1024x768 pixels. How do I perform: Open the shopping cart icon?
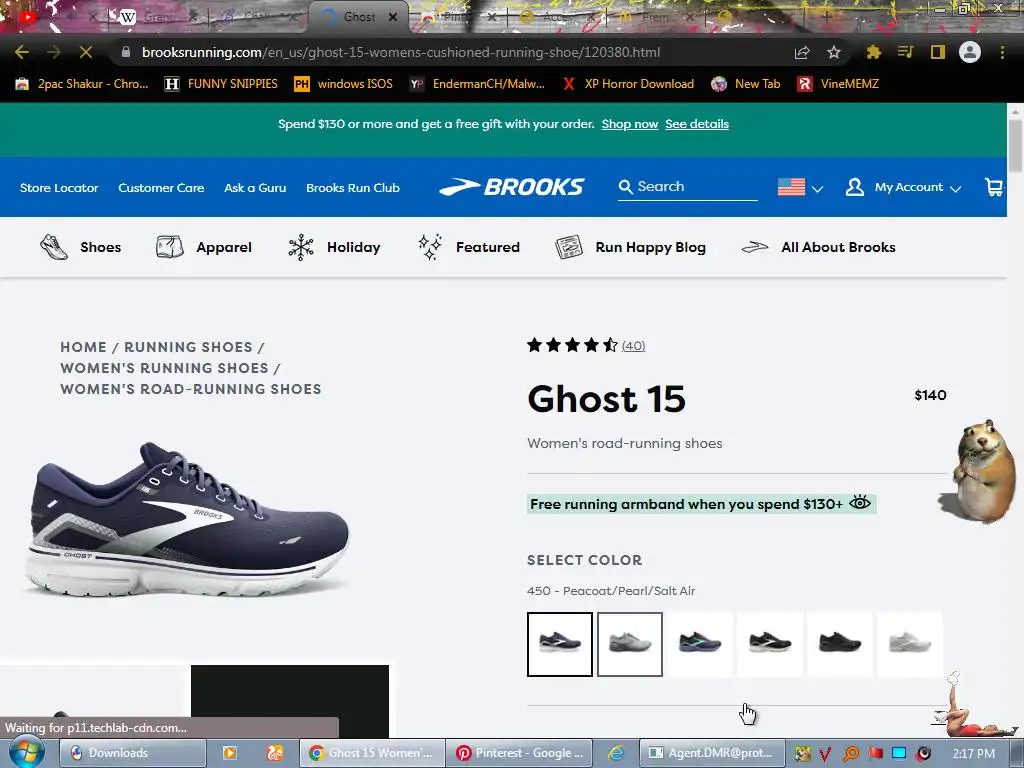coord(994,187)
